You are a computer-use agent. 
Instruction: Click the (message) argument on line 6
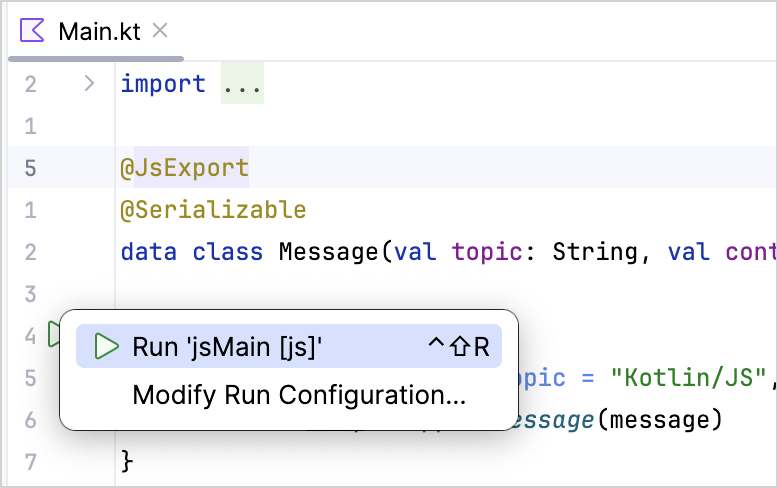[x=659, y=421]
